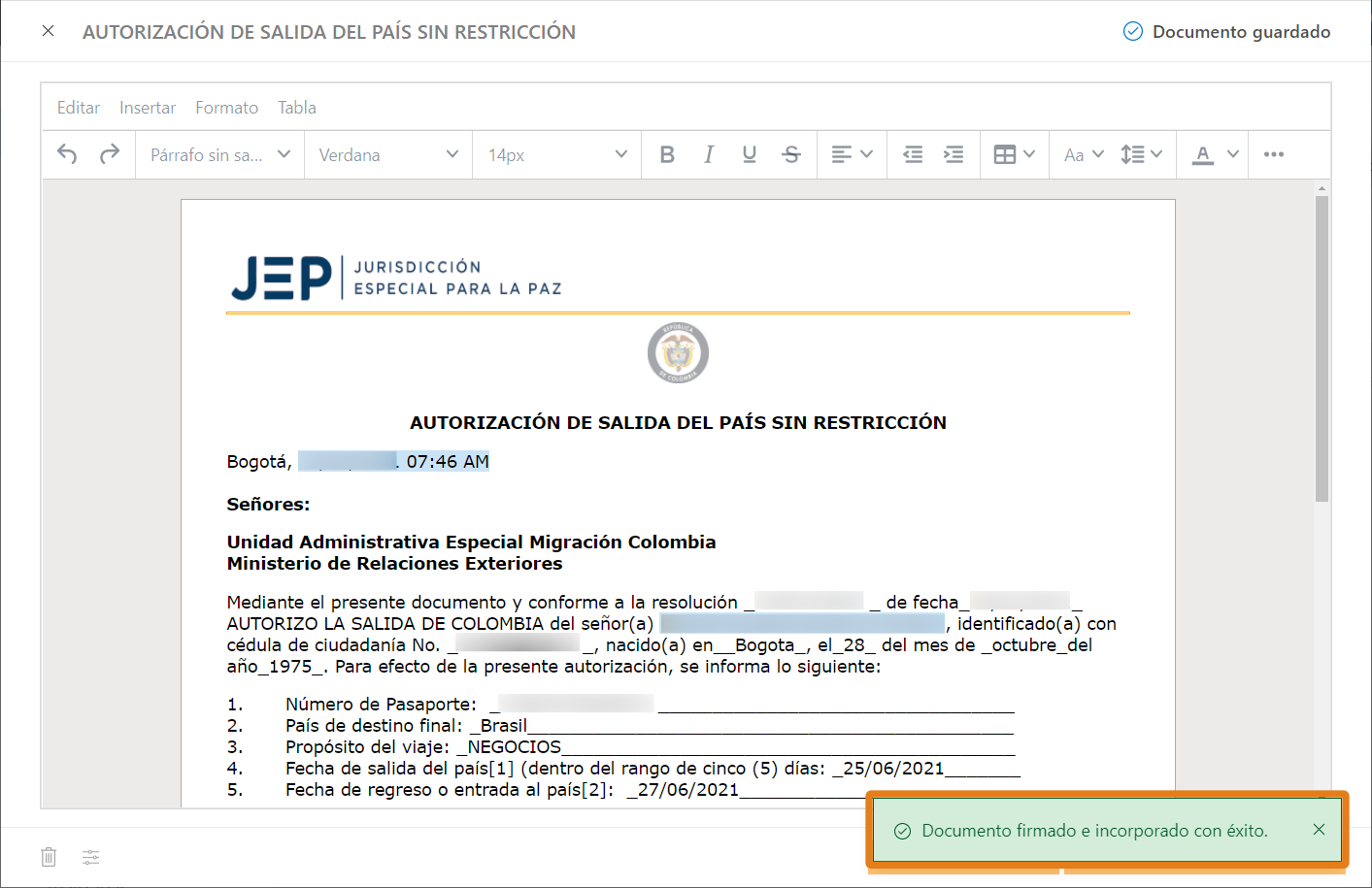Click the '07:46 AM' time text
This screenshot has width=1372, height=888.
point(448,462)
